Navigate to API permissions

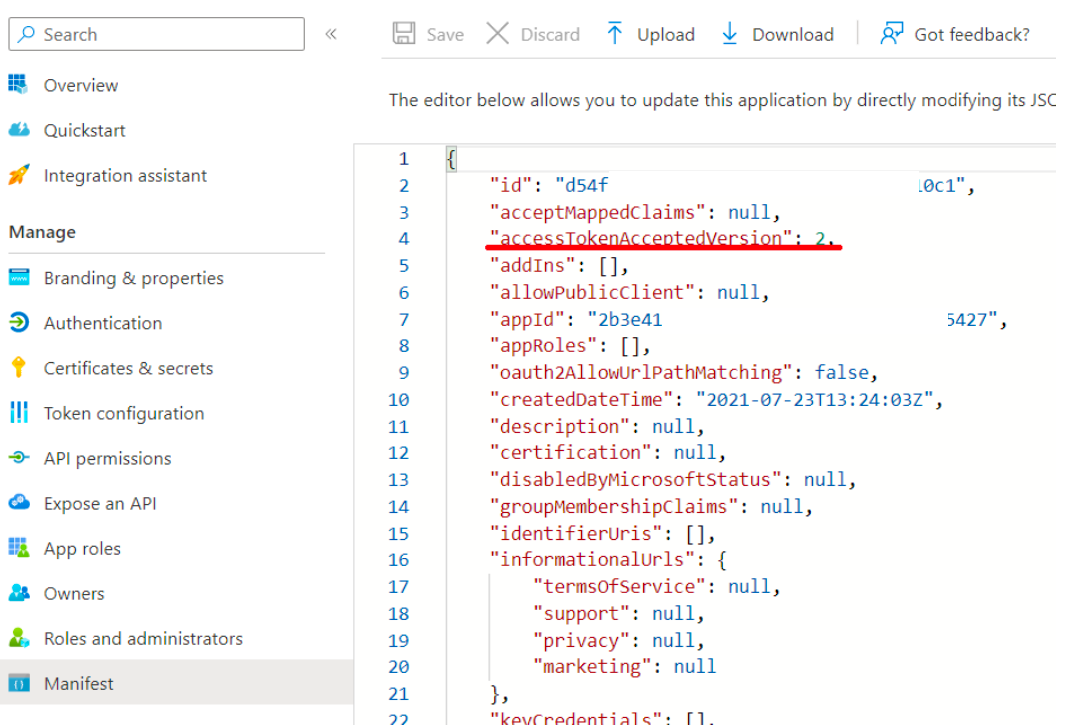(x=108, y=458)
